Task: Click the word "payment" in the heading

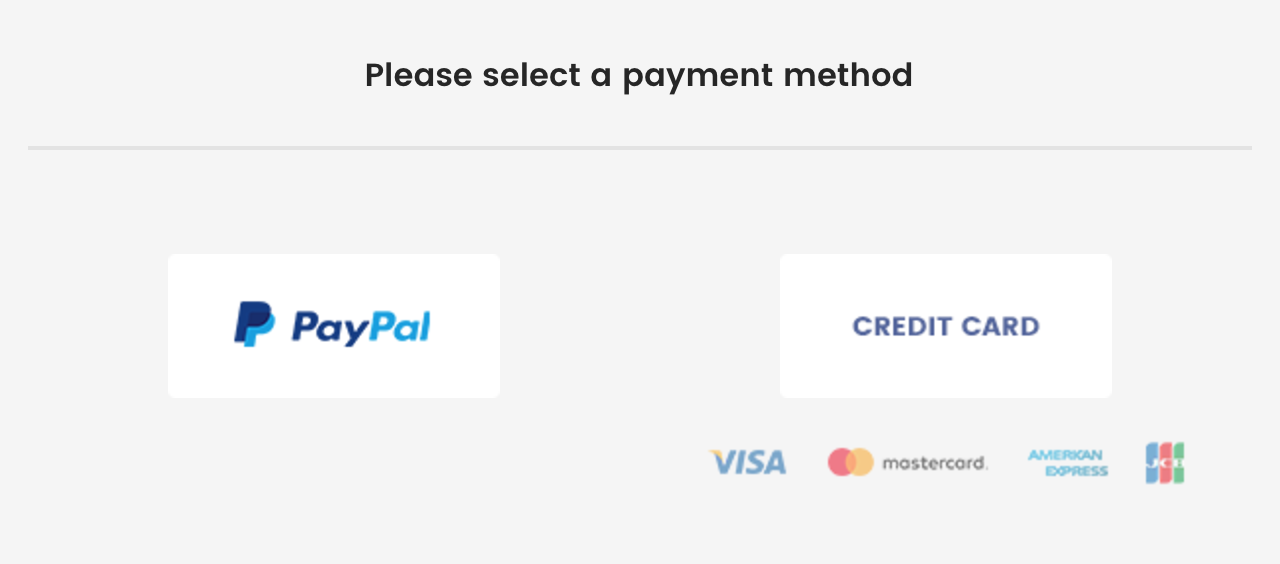Action: (691, 76)
